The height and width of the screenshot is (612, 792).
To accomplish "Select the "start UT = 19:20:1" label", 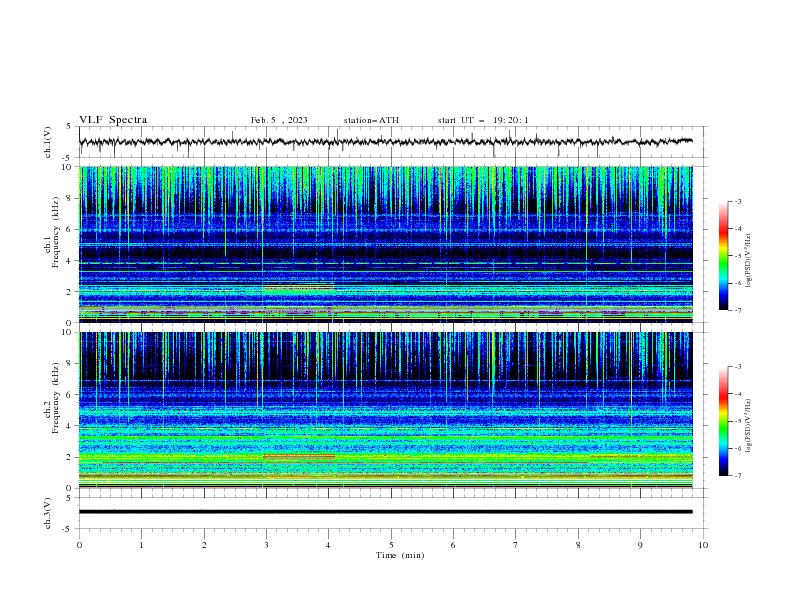I will pos(483,120).
